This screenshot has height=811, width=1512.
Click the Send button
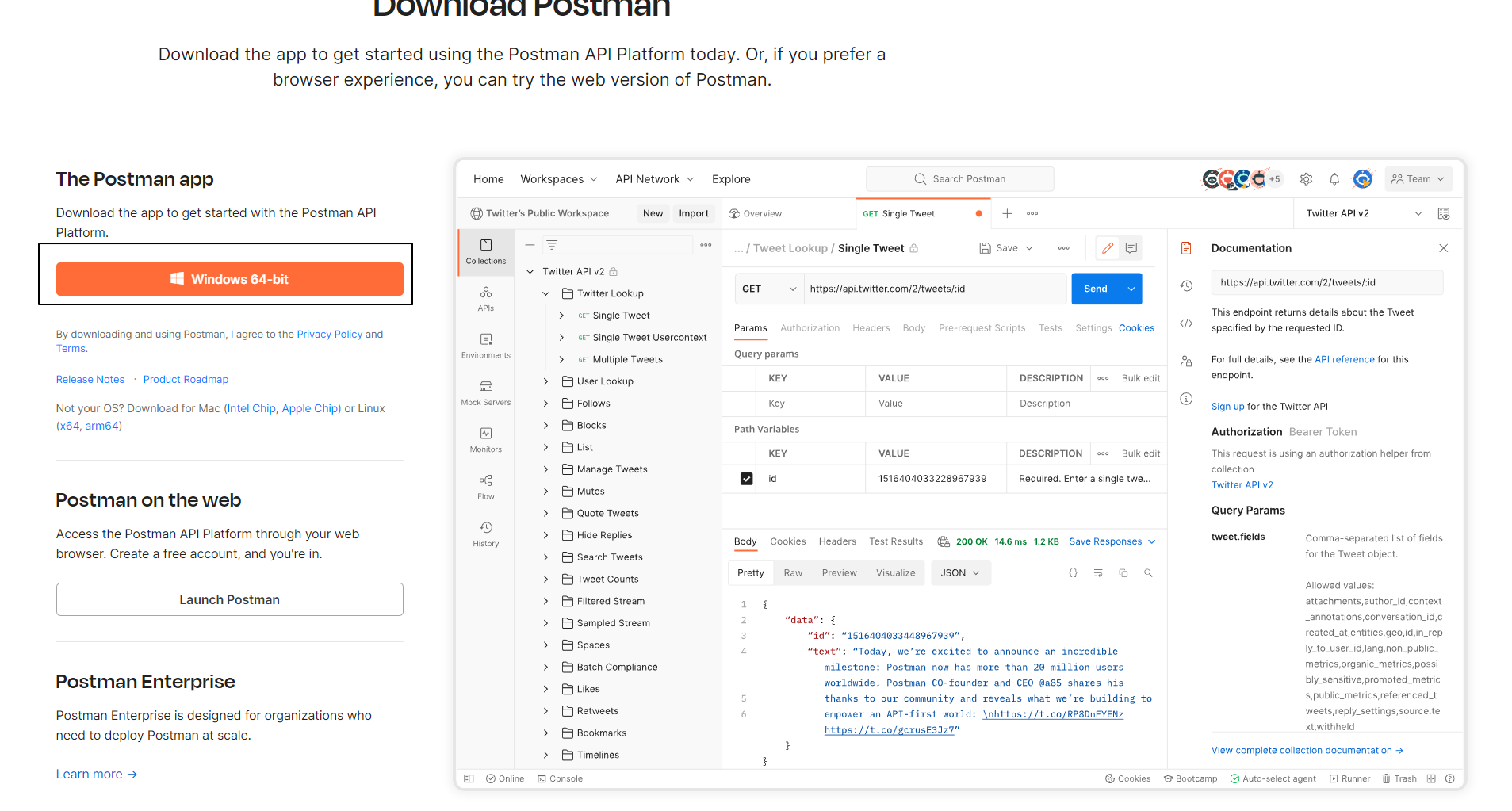pyautogui.click(x=1096, y=289)
